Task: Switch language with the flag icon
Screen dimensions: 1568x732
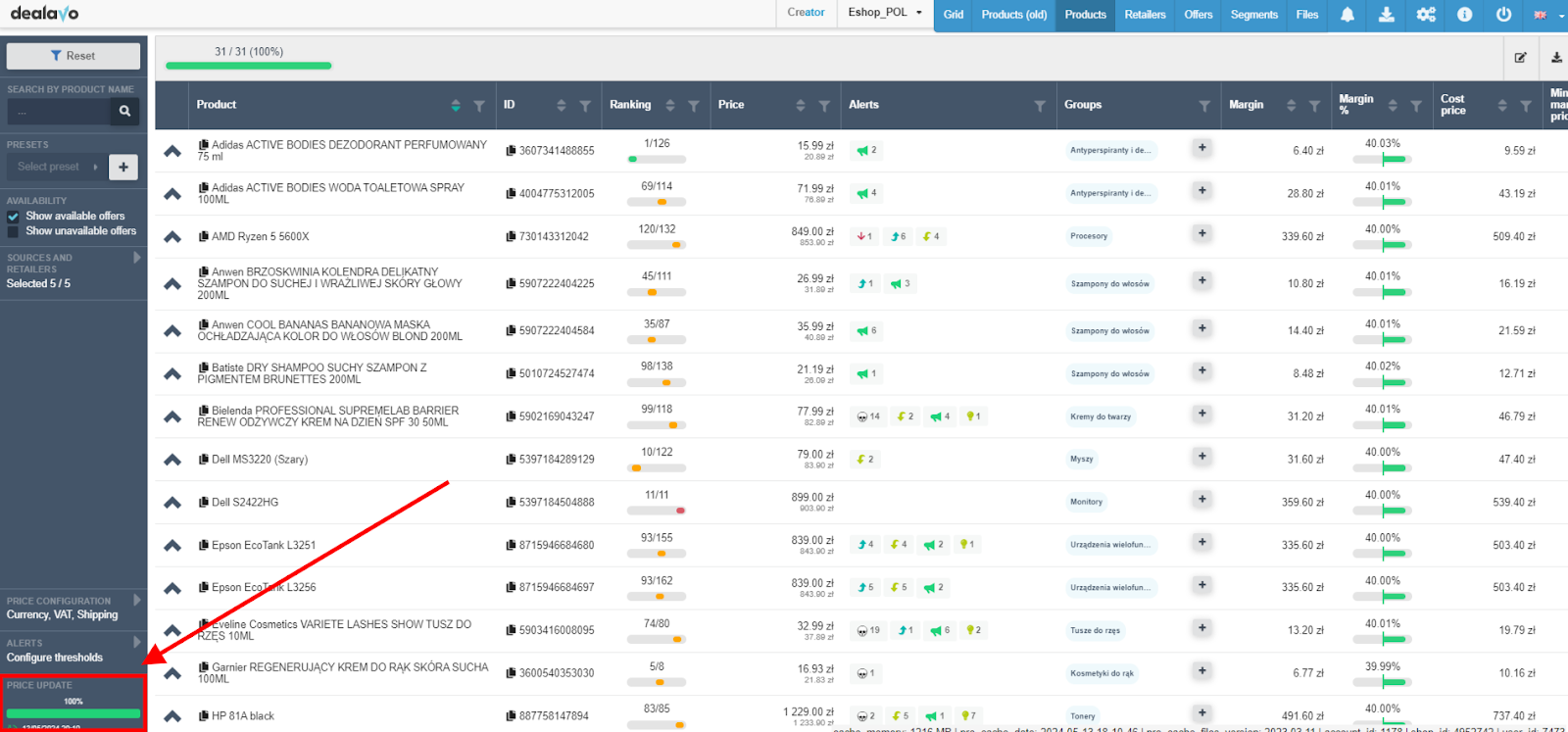Action: coord(1540,15)
